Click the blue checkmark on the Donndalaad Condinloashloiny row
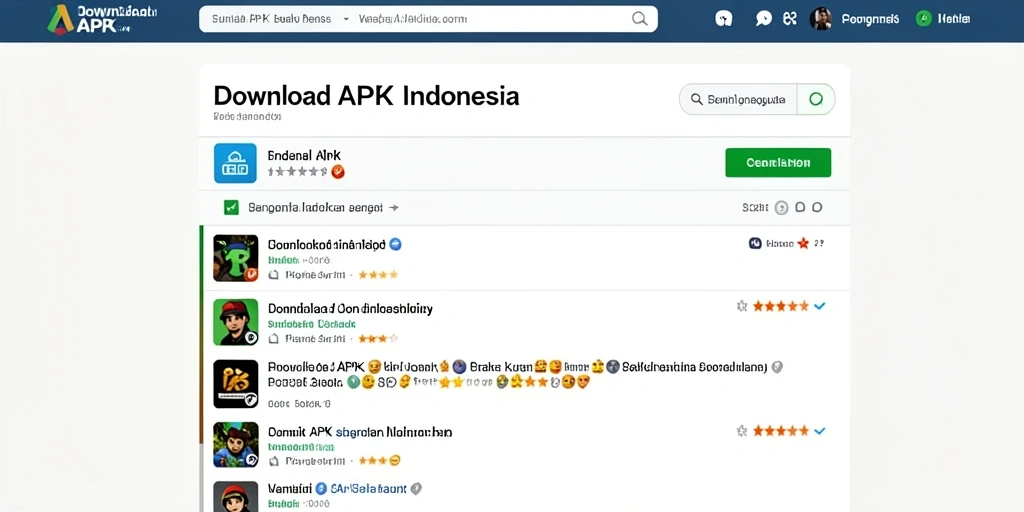1024x512 pixels. pos(820,306)
